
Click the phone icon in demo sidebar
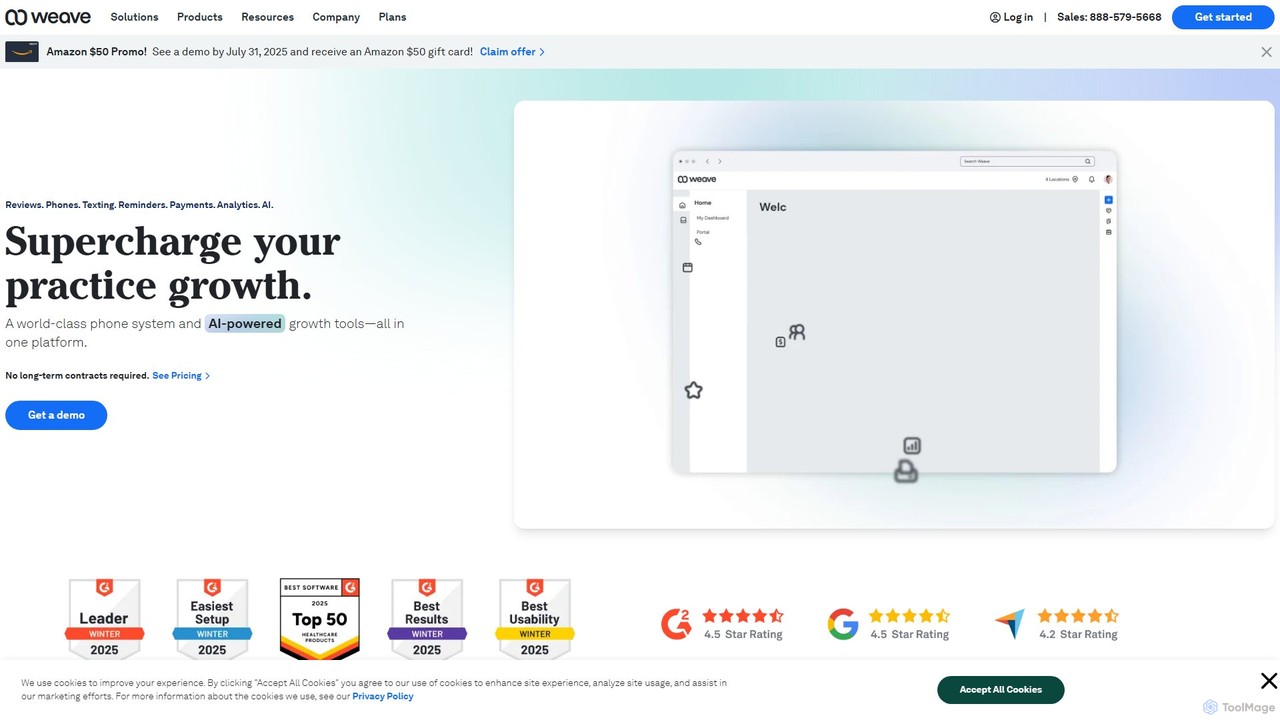[698, 242]
